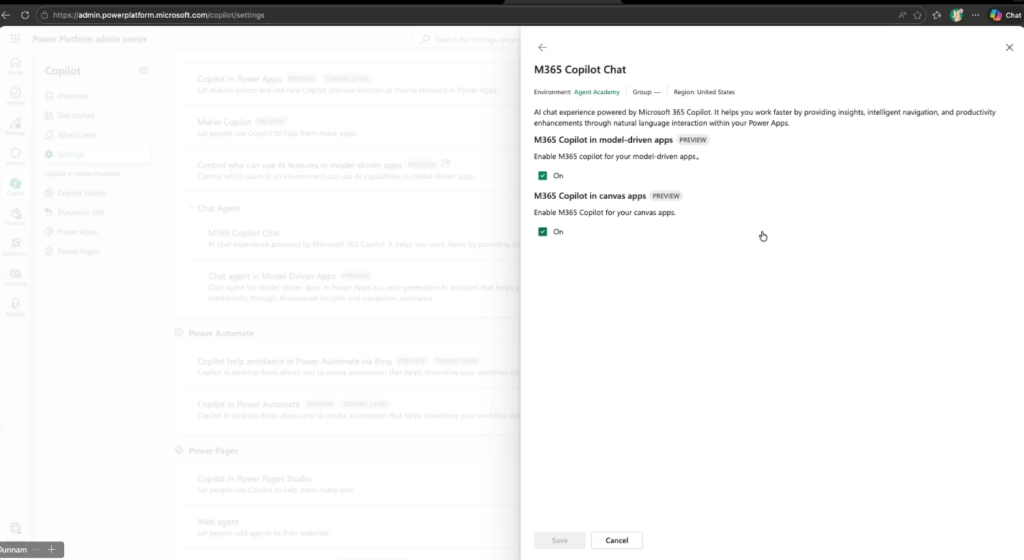The image size is (1024, 560).
Task: Toggle M365 Copilot in canvas apps checkbox
Action: click(x=542, y=232)
